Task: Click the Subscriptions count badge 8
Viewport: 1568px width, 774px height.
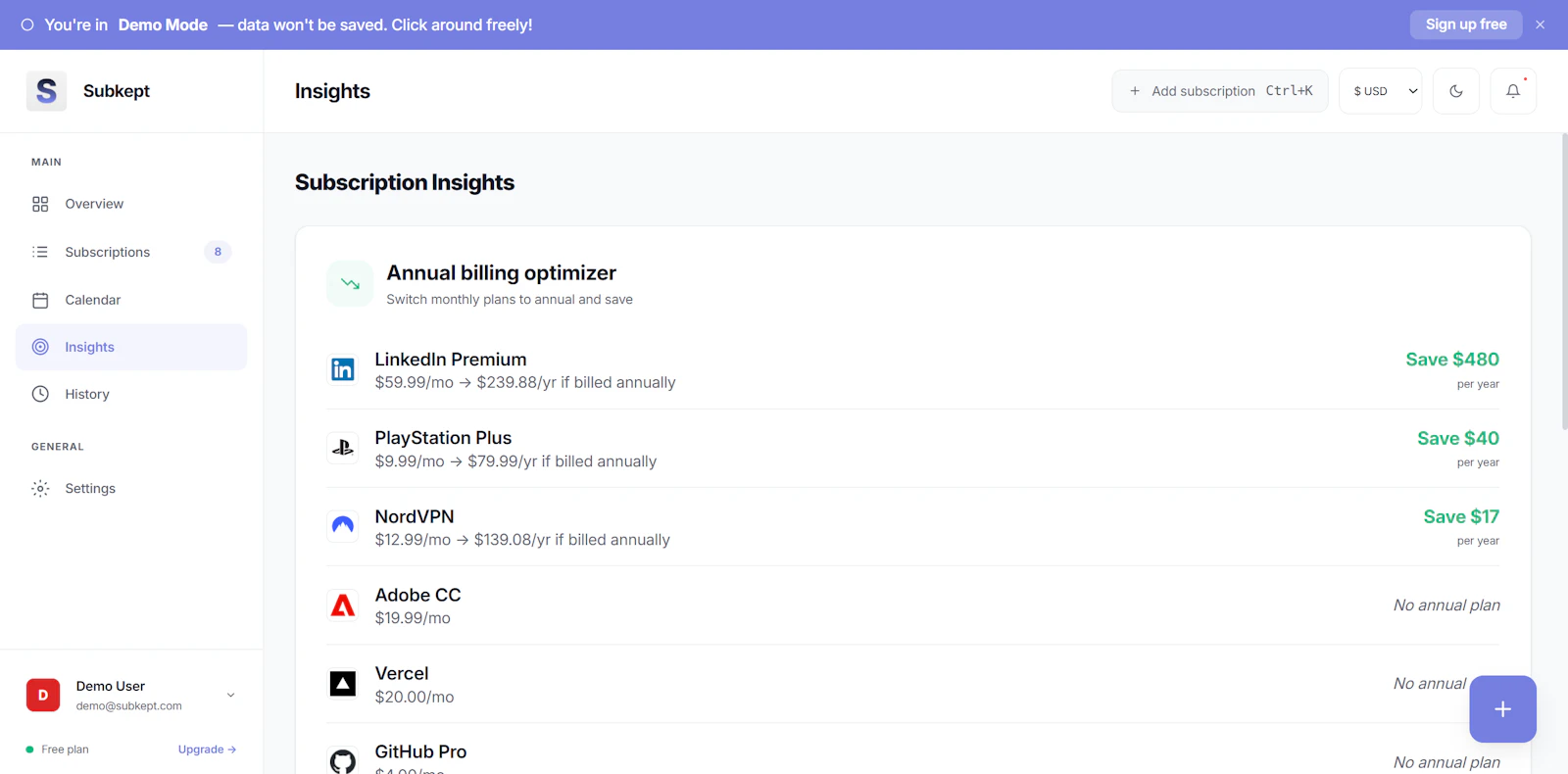Action: (x=218, y=252)
